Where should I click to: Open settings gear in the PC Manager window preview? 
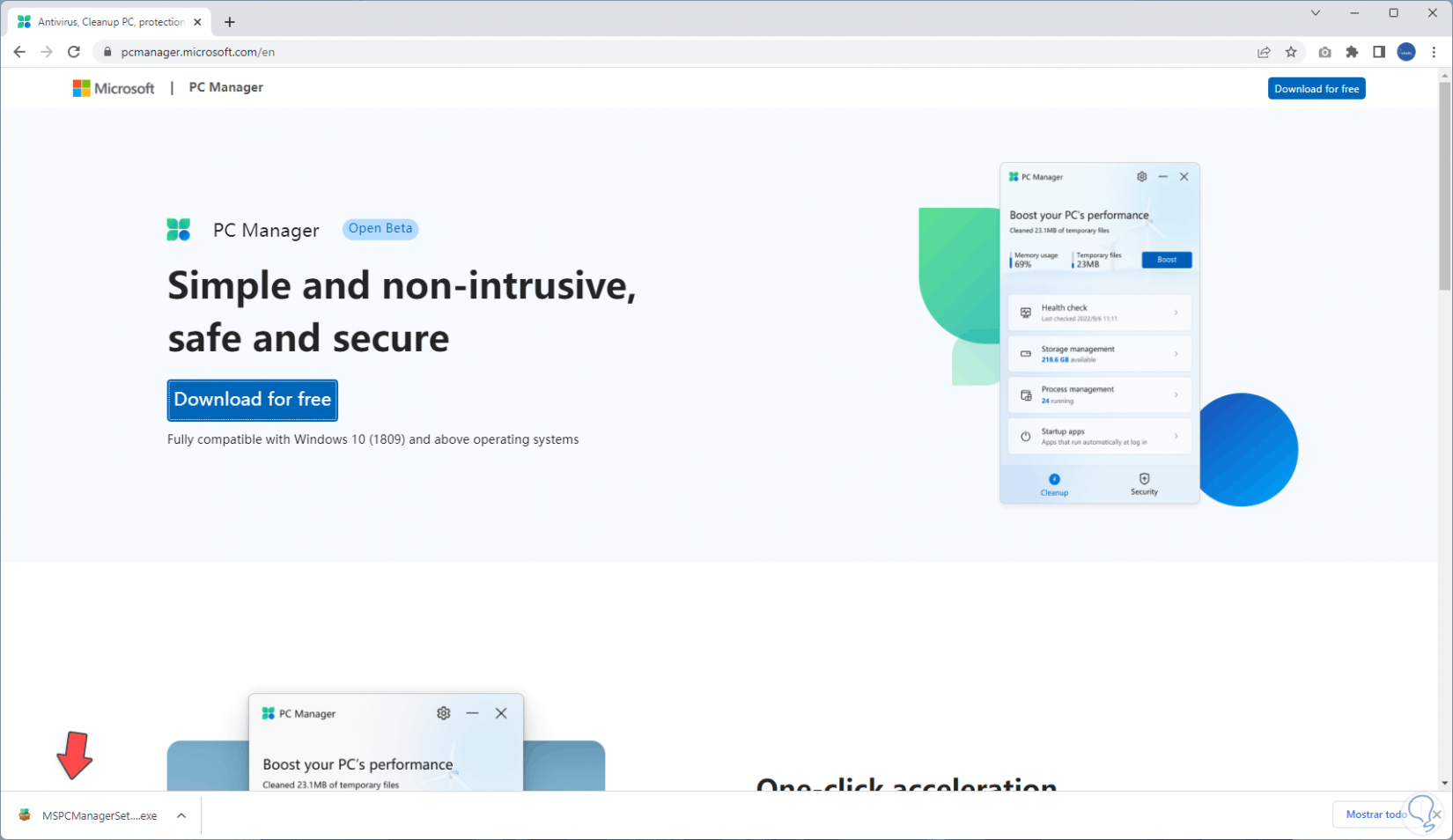tap(1142, 176)
